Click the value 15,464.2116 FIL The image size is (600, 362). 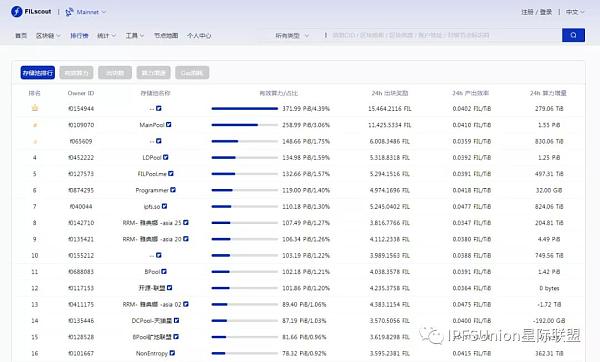coord(390,109)
